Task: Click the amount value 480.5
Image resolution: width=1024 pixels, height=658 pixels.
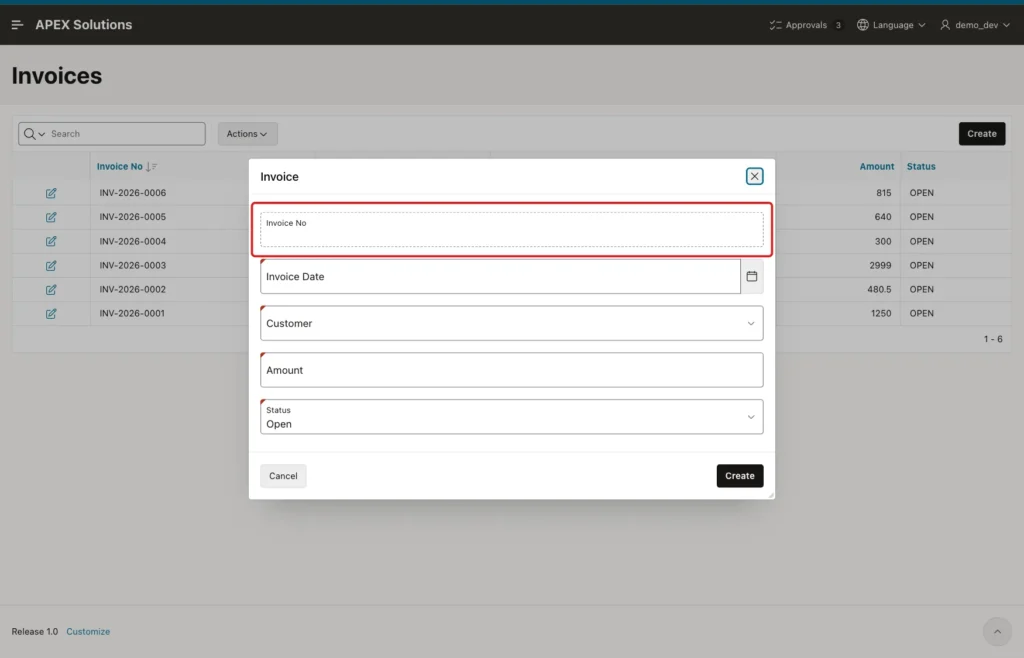Action: tap(879, 289)
